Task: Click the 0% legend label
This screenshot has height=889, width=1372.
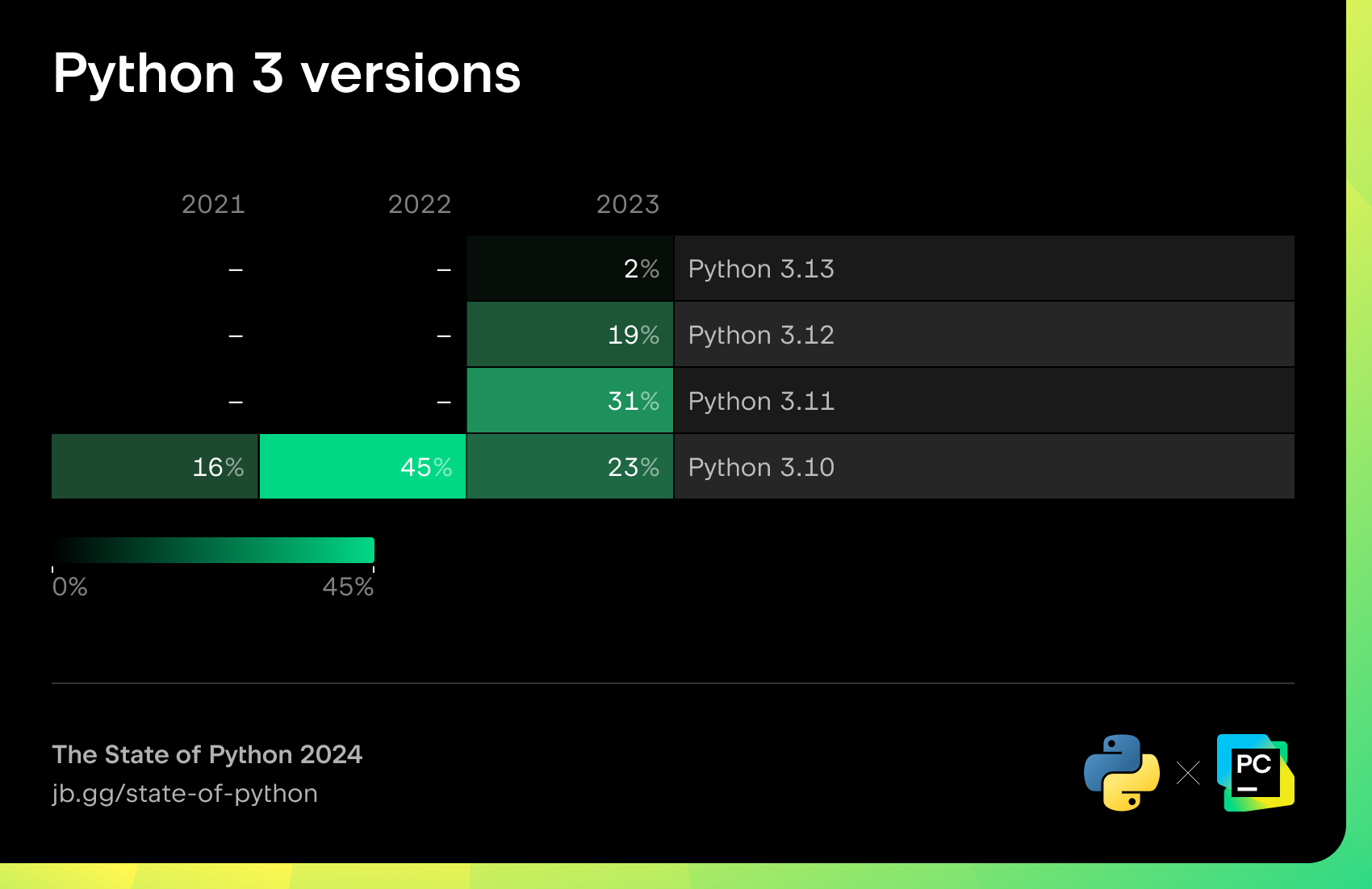Action: click(x=70, y=586)
